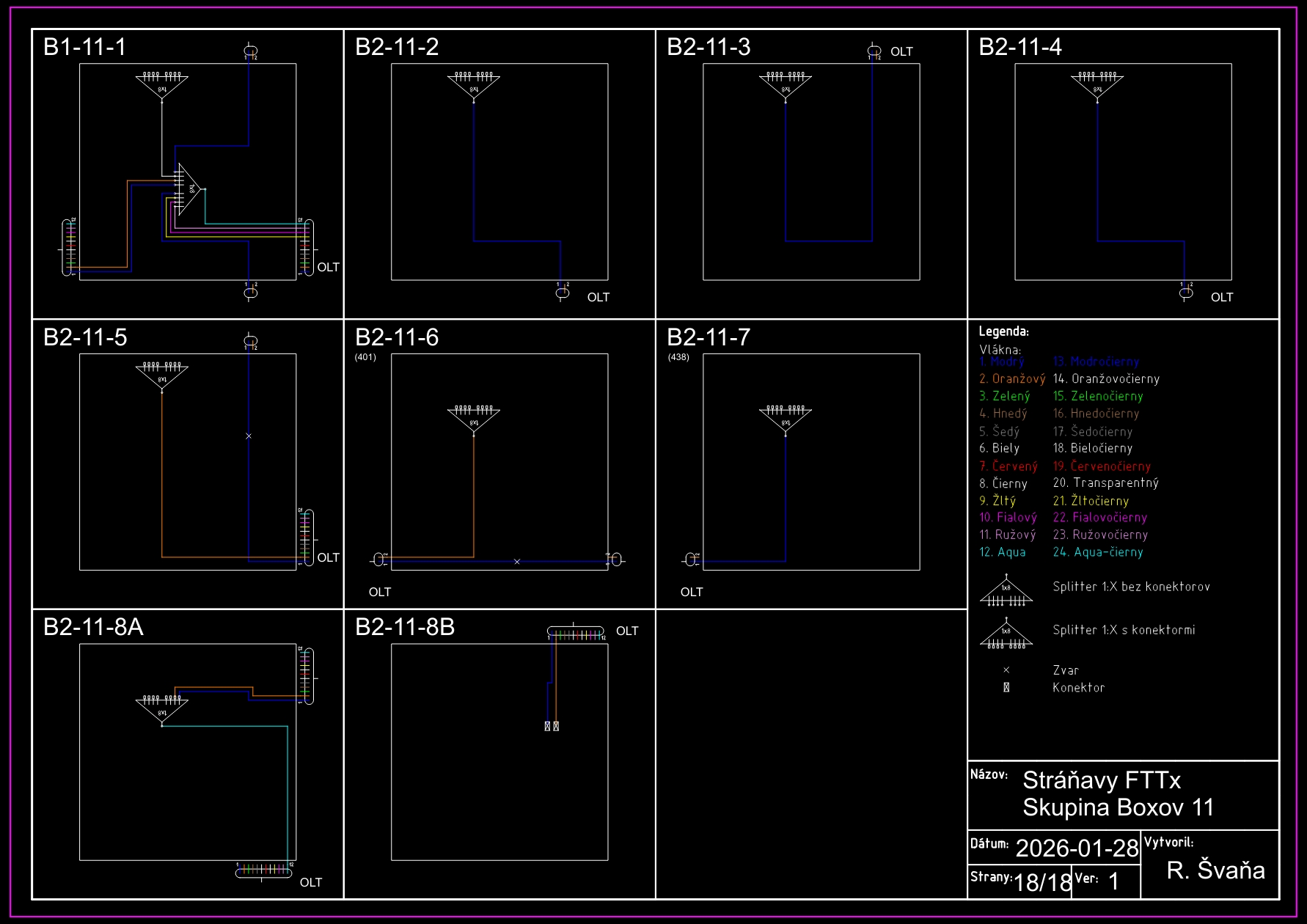Select the connector pair inside B2-11-8B
Image resolution: width=1307 pixels, height=924 pixels.
(552, 726)
